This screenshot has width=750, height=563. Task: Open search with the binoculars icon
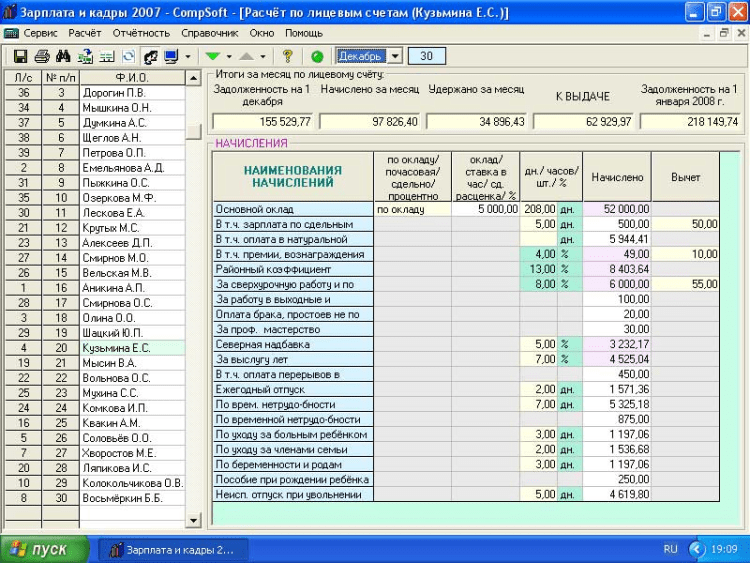64,56
